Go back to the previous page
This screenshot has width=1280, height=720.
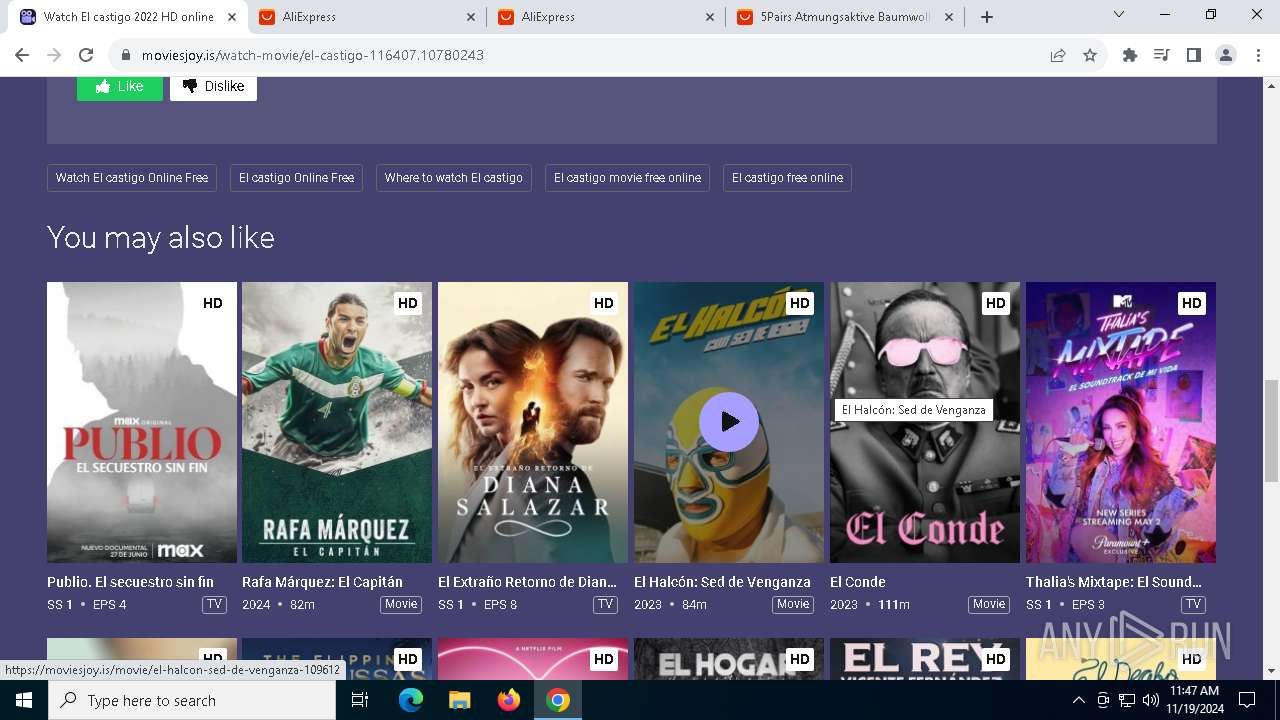pos(22,55)
